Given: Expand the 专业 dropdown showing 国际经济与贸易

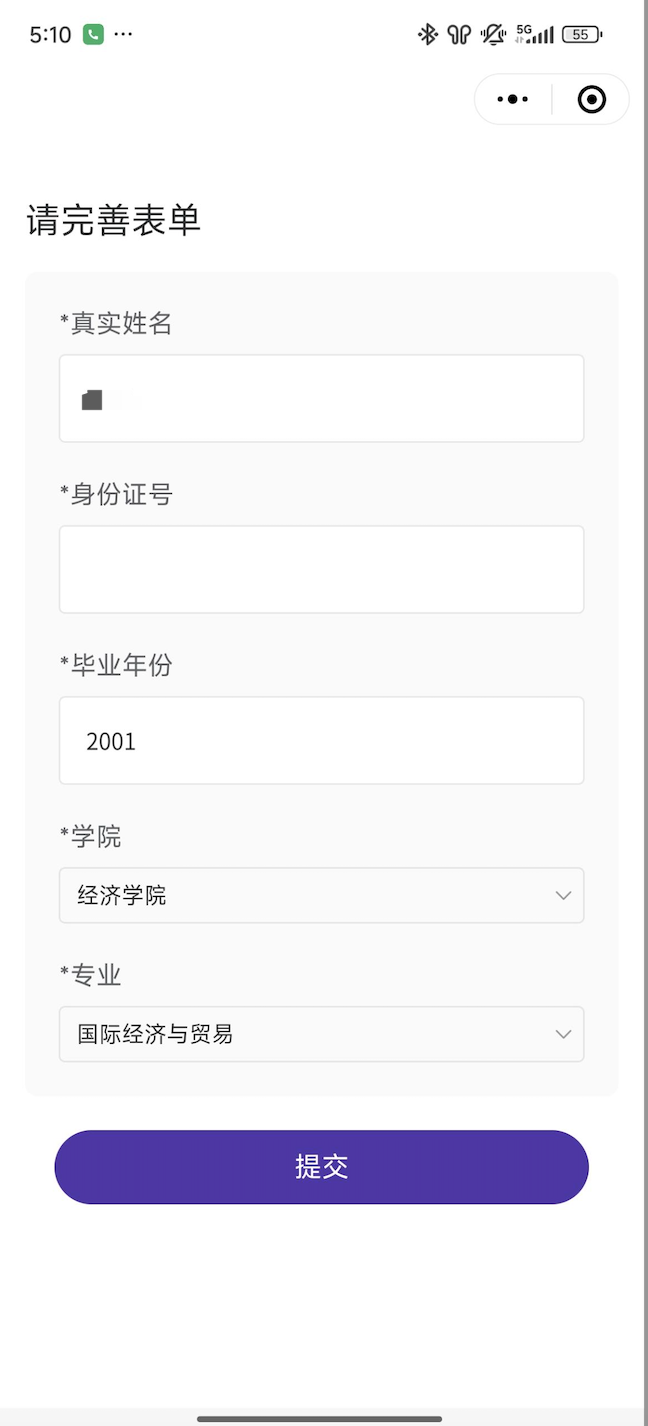Looking at the screenshot, I should pyautogui.click(x=321, y=1034).
